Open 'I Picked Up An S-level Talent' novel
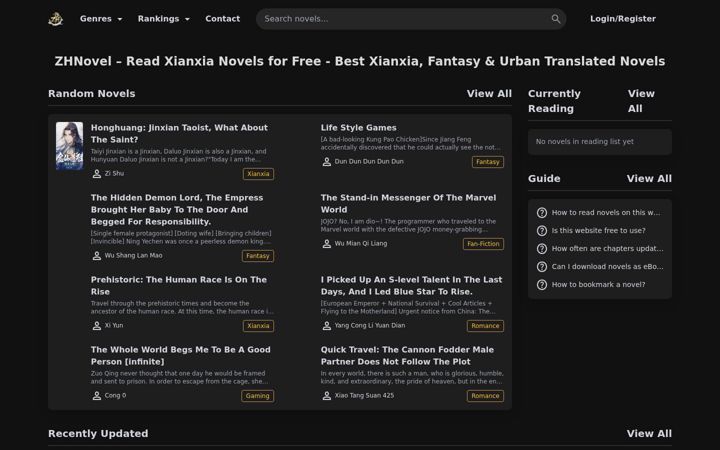Image resolution: width=720 pixels, height=450 pixels. 411,286
